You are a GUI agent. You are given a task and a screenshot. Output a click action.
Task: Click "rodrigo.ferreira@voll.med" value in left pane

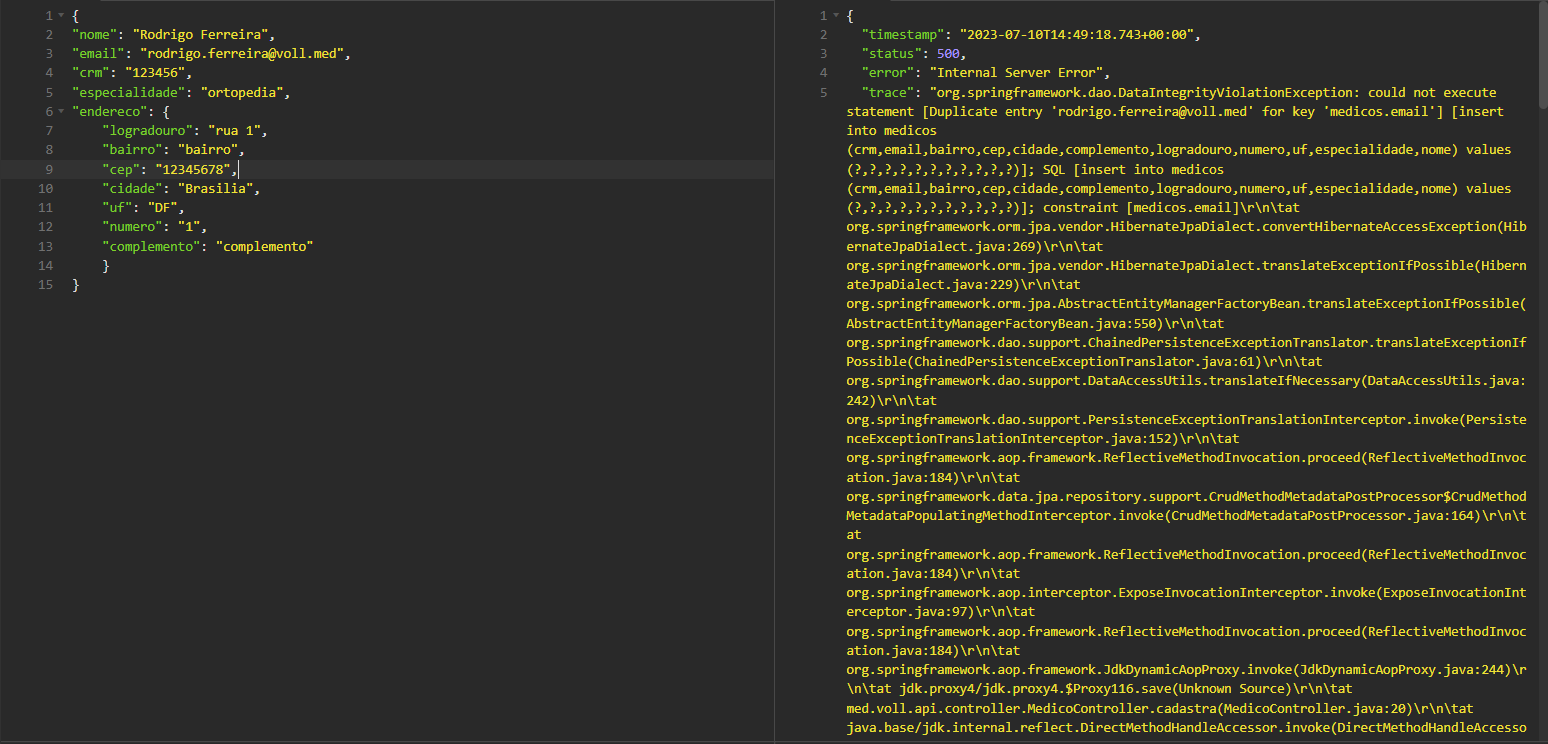pyautogui.click(x=243, y=54)
